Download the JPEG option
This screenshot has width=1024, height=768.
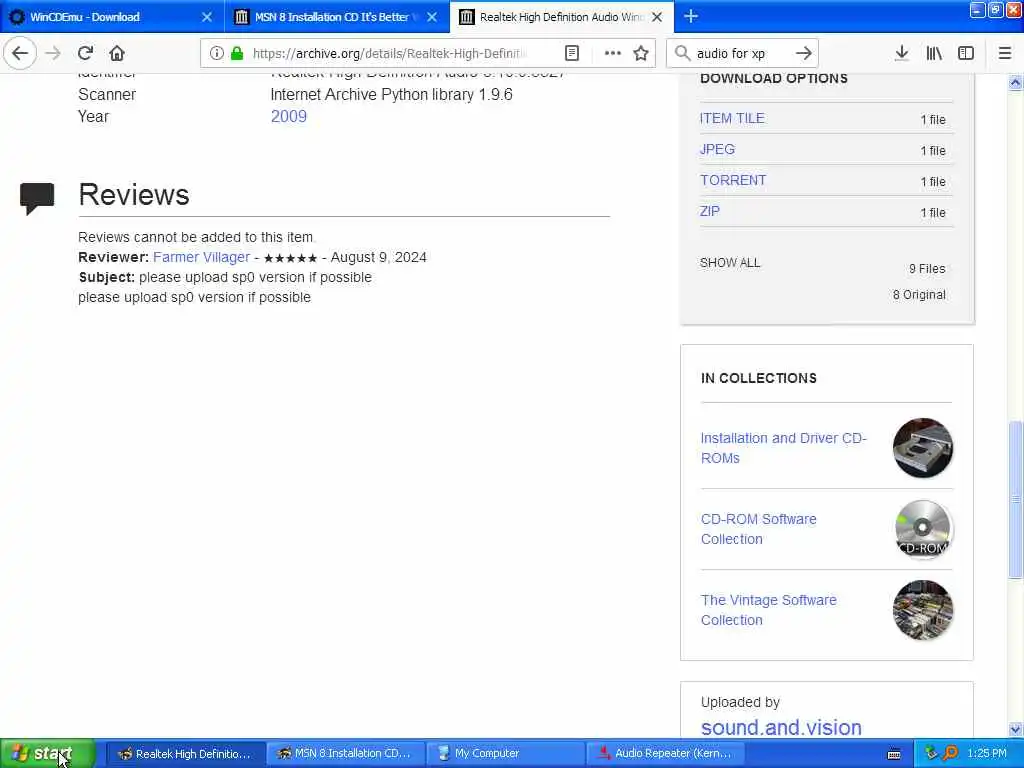click(717, 149)
